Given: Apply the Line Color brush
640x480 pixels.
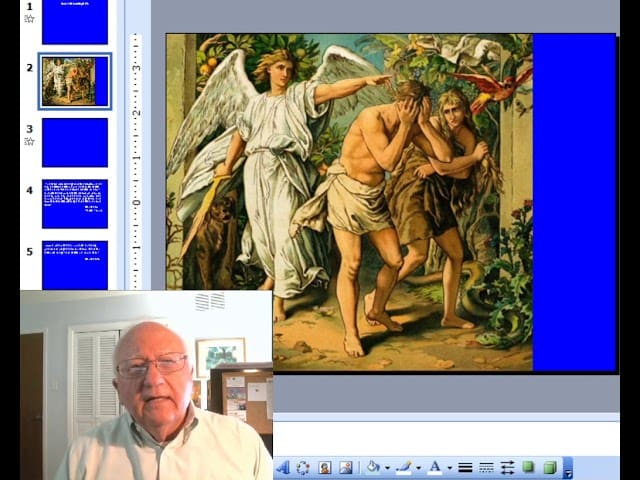Looking at the screenshot, I should [x=404, y=467].
